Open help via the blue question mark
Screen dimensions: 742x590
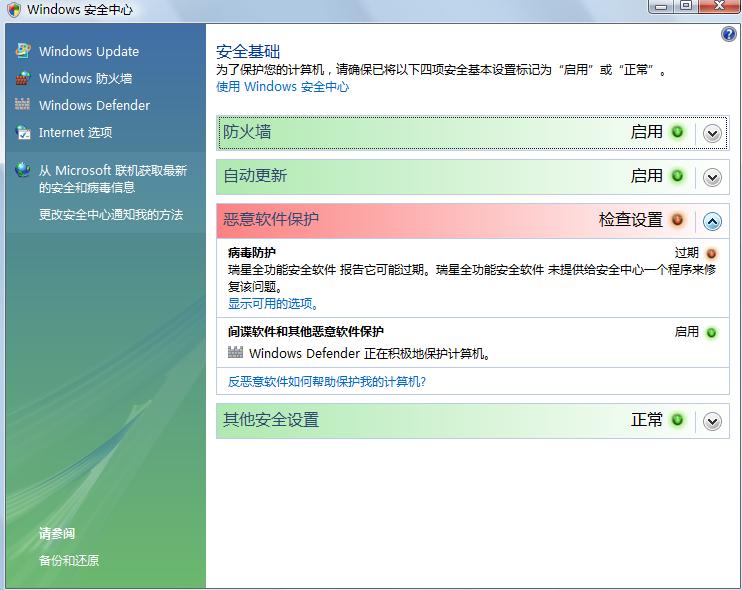click(x=728, y=34)
